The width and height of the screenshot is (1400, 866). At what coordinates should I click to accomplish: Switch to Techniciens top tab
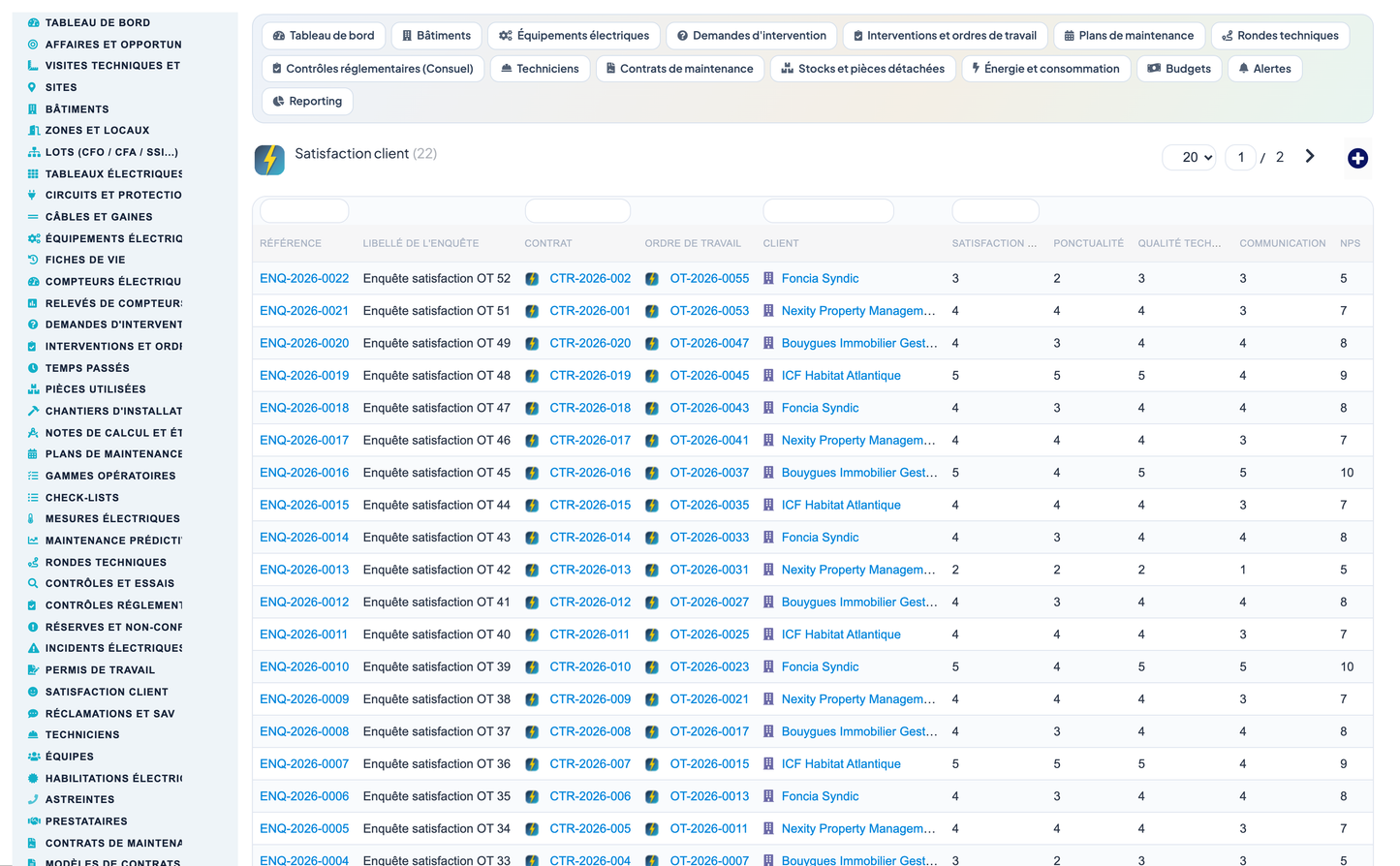tap(540, 69)
